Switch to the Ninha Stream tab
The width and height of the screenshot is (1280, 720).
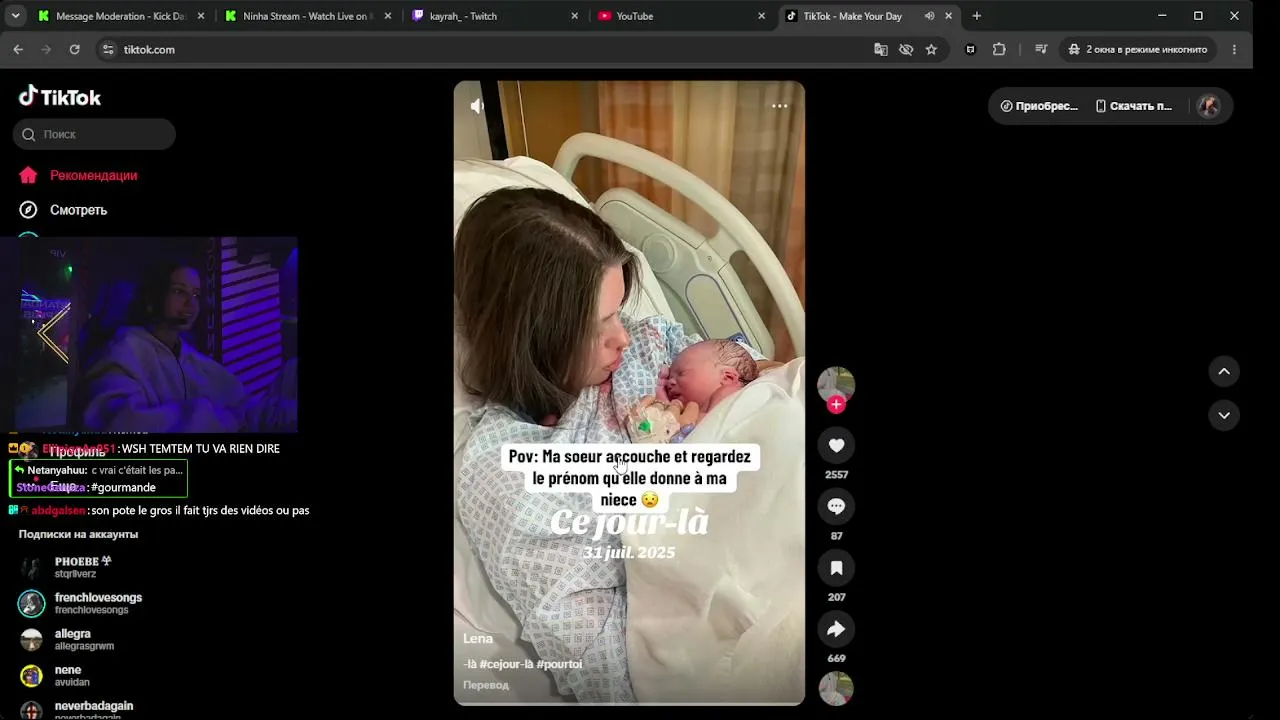click(305, 16)
